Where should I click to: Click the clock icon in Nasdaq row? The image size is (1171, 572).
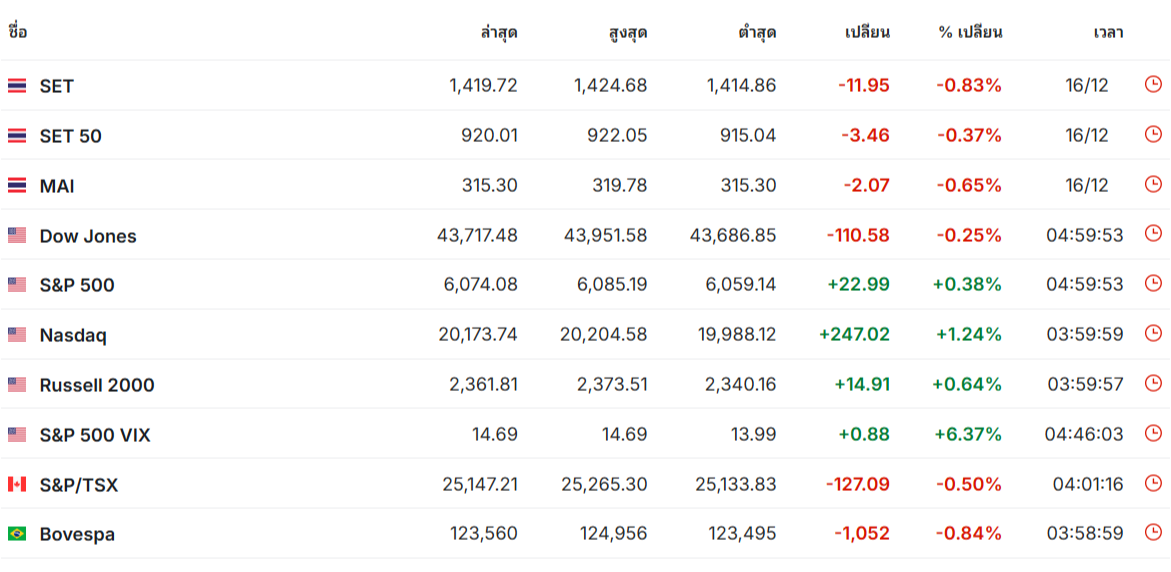coord(1153,333)
